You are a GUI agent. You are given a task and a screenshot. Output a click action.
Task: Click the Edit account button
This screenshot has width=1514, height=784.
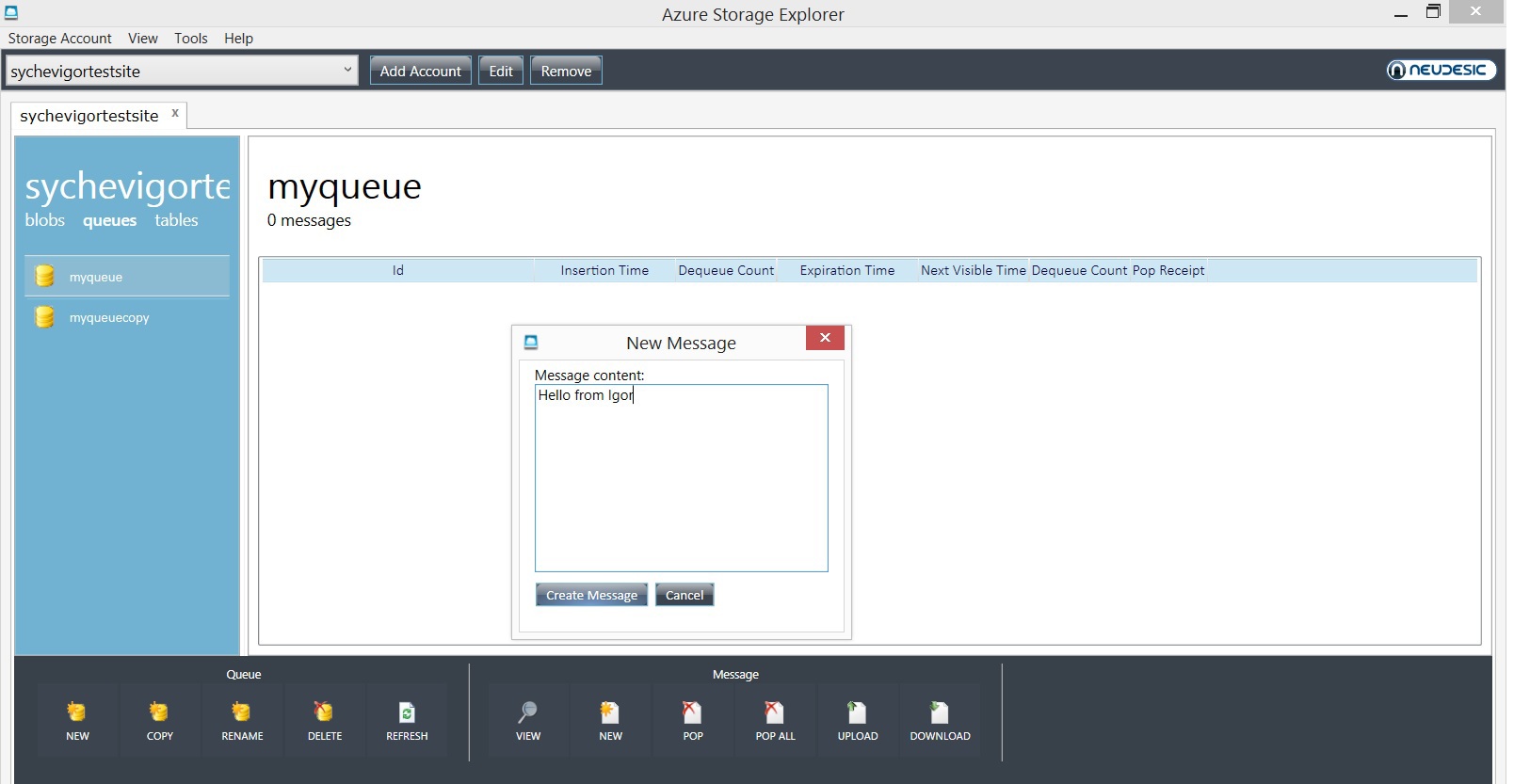click(501, 71)
